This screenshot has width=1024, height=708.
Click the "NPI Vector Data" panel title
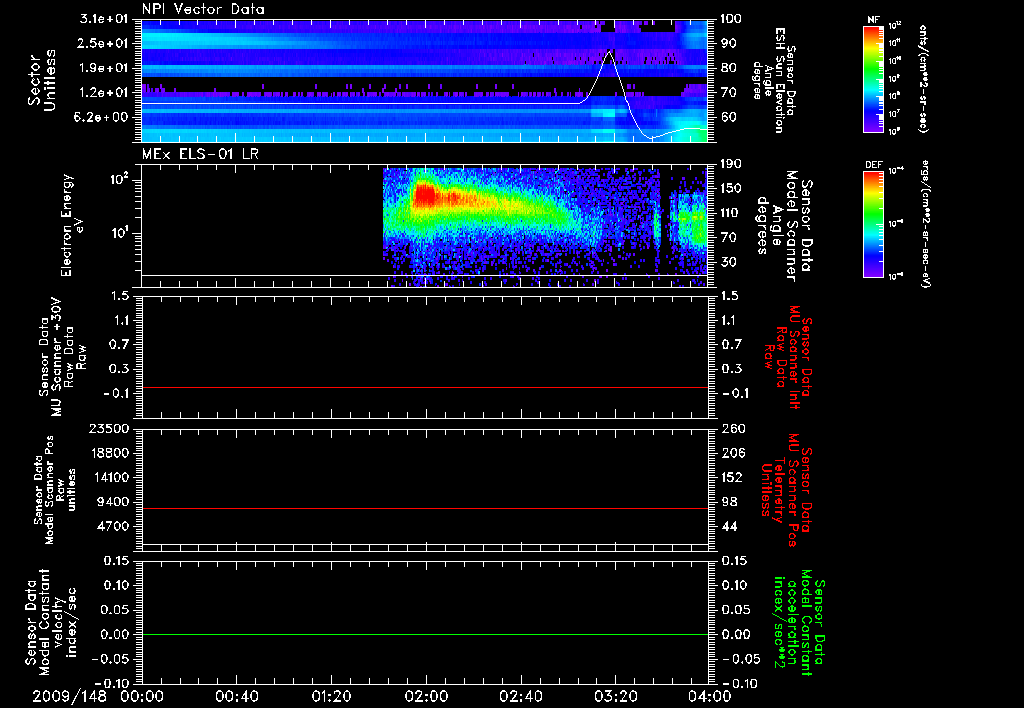203,9
